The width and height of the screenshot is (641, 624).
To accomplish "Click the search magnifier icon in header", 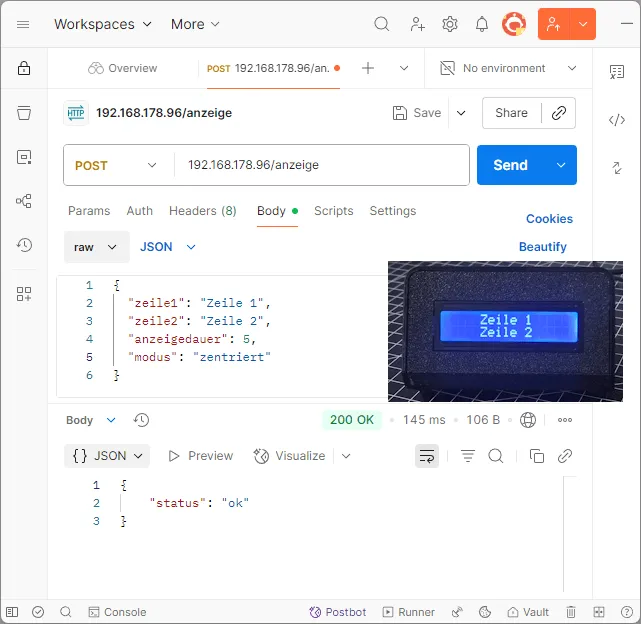I will coord(382,24).
